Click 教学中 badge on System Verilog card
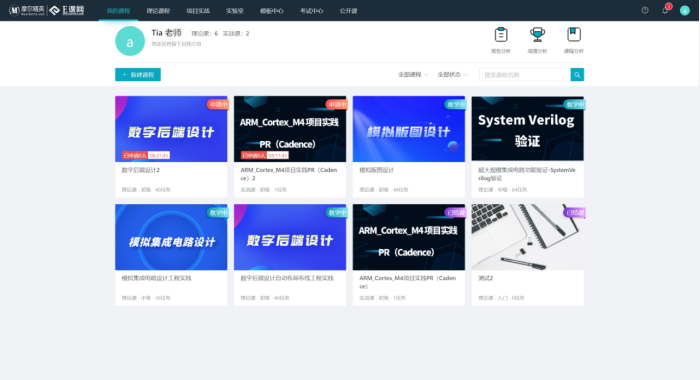 tap(574, 104)
